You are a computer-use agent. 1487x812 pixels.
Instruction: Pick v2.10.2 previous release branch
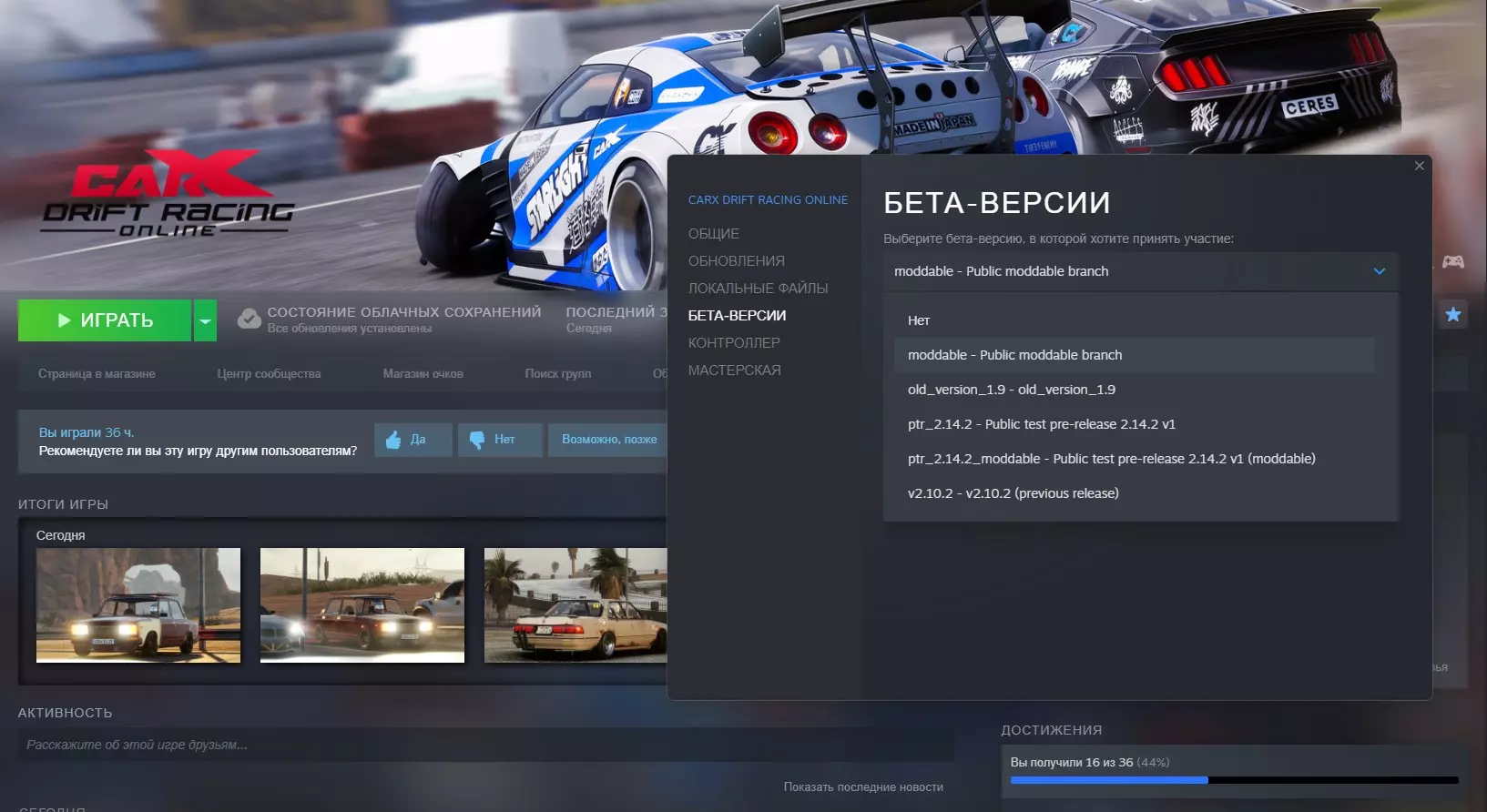click(x=1013, y=493)
